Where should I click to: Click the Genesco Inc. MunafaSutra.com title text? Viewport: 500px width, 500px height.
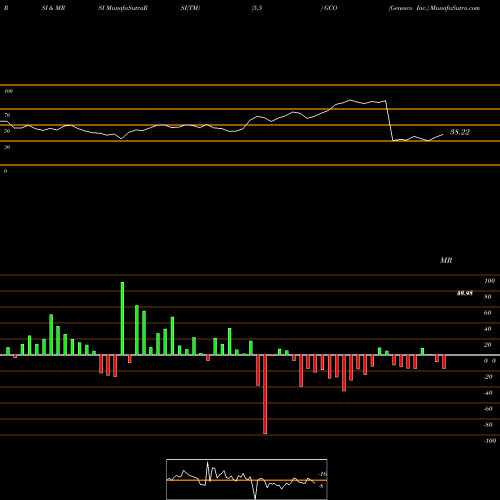pos(434,8)
